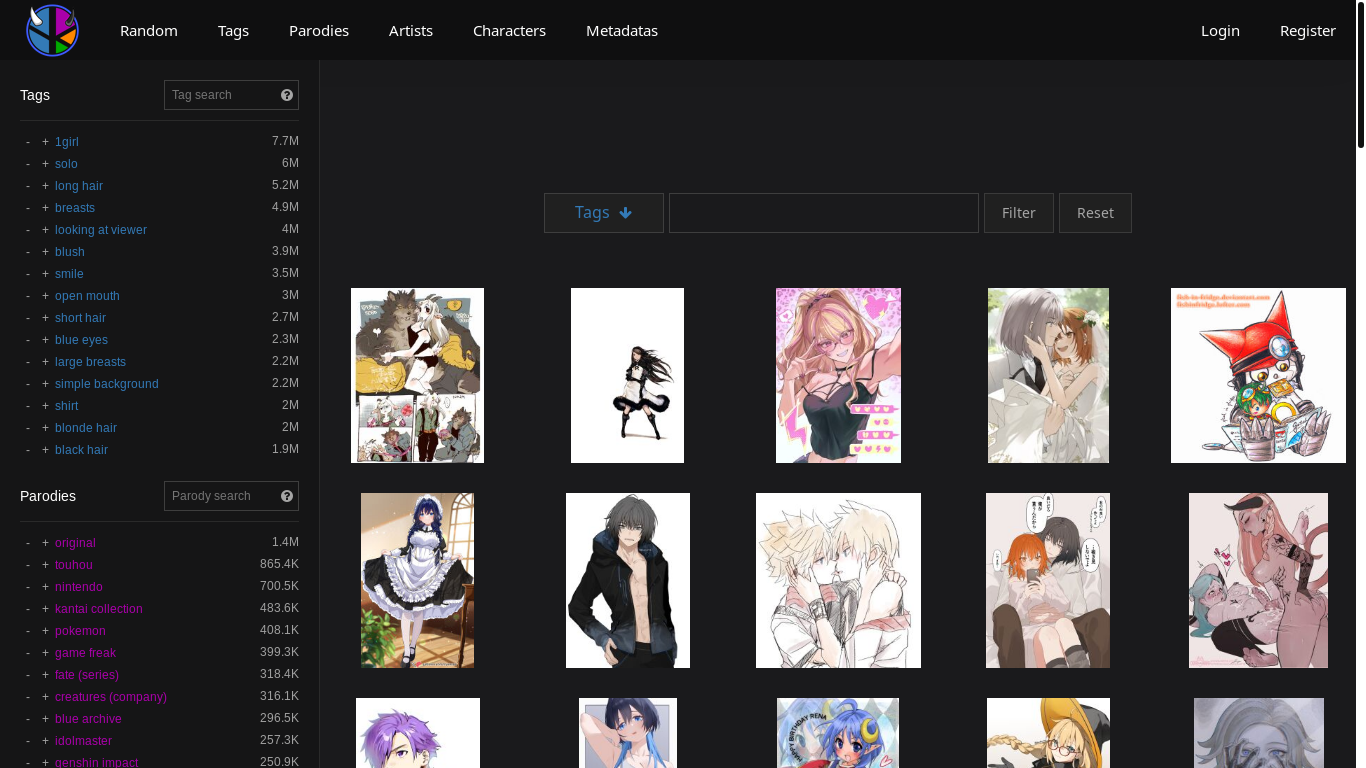Viewport: 1366px width, 768px height.
Task: Click the 1.4M count beside original
Action: (285, 542)
